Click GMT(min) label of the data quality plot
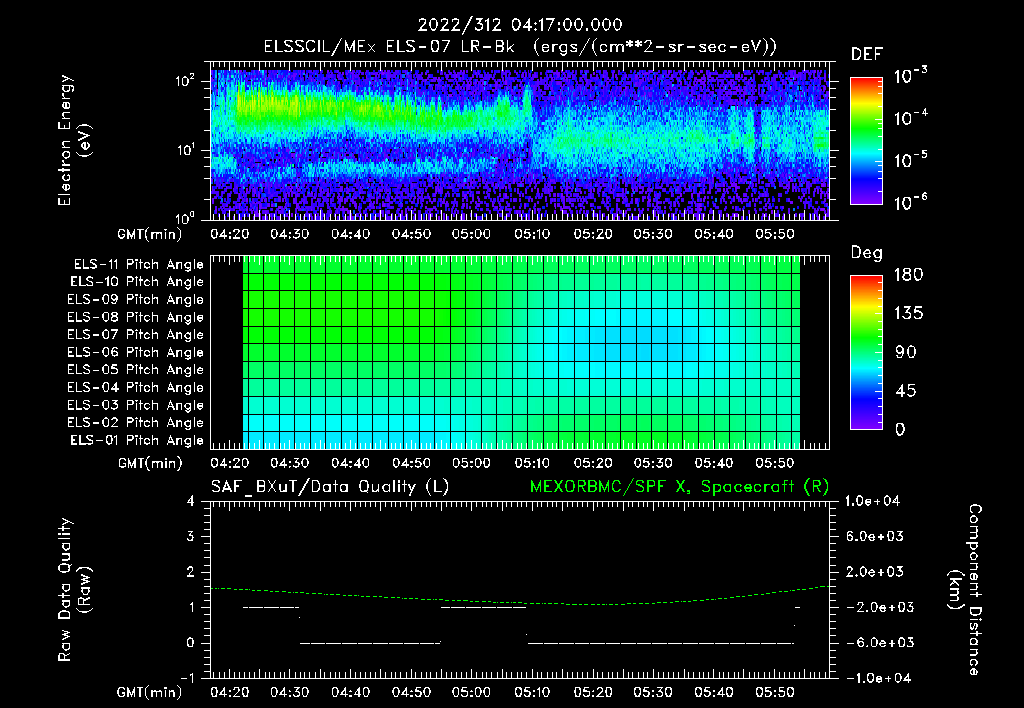The height and width of the screenshot is (708, 1024). pos(150,692)
